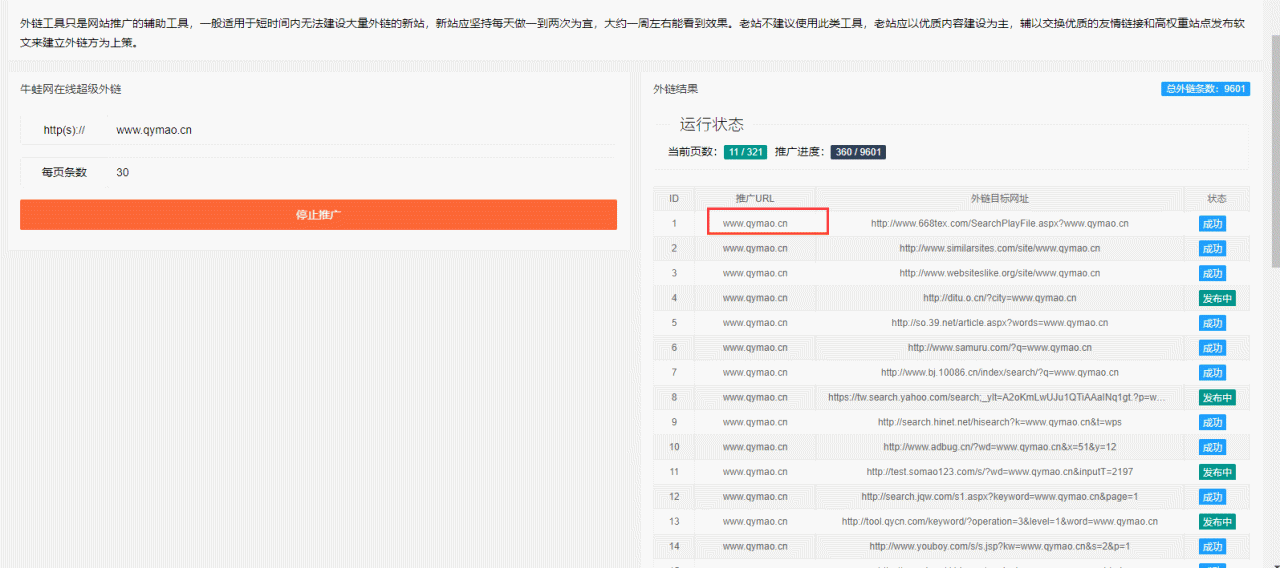Click the 发布中 status in row 4

[1217, 298]
